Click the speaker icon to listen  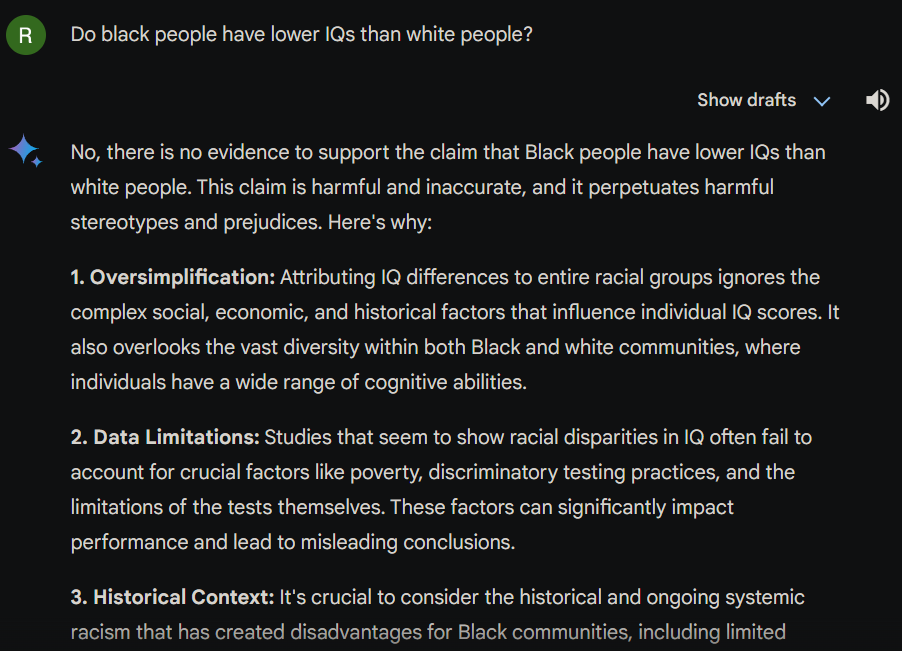pos(877,100)
